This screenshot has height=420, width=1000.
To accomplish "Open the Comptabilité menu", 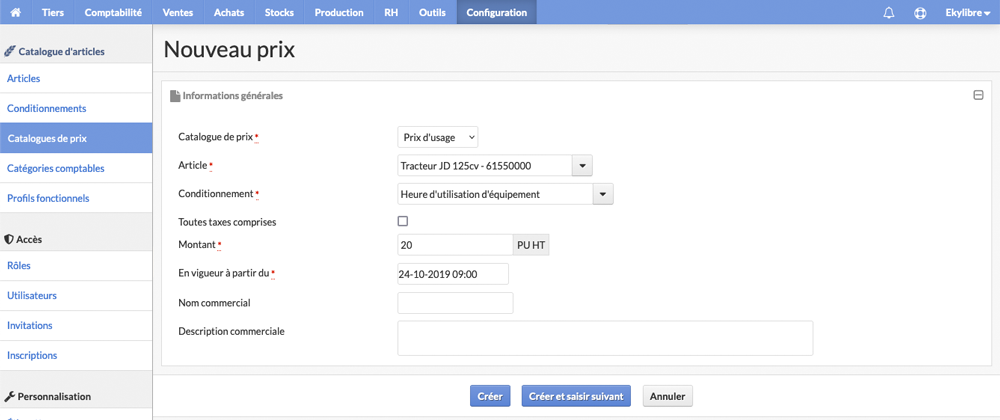I will click(113, 12).
